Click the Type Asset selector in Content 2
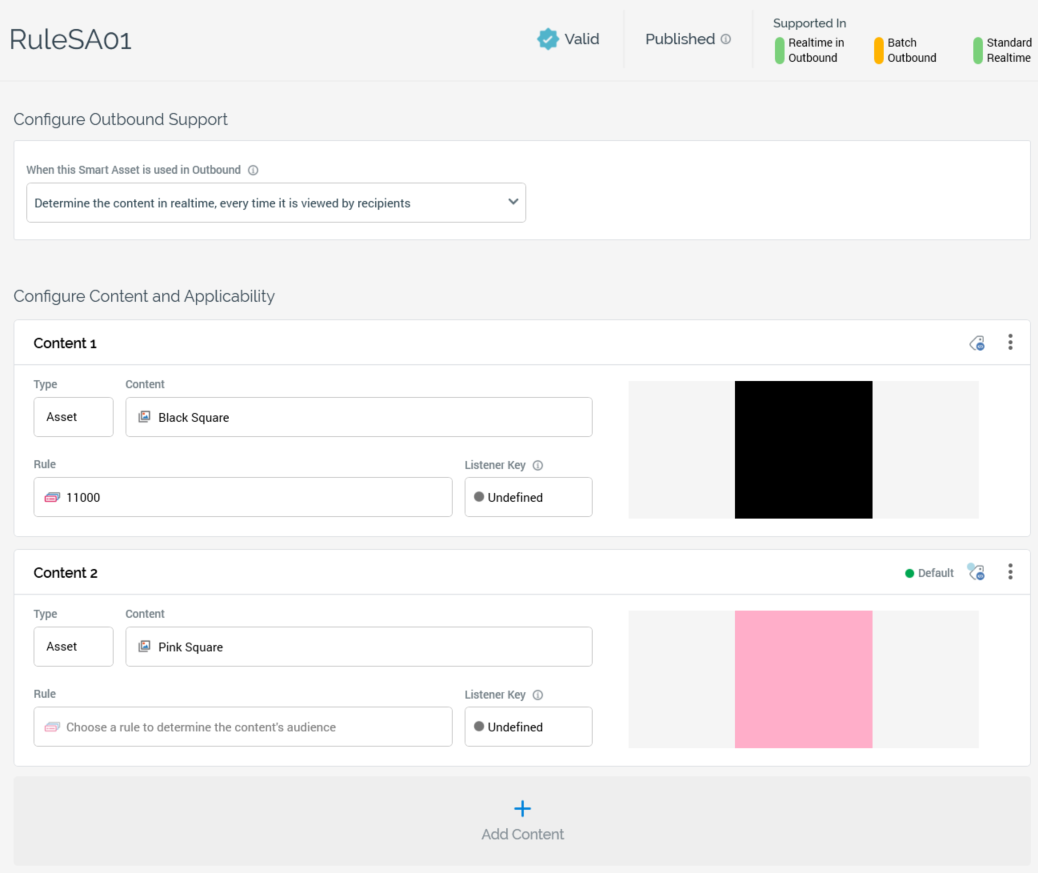1038x873 pixels. click(73, 647)
